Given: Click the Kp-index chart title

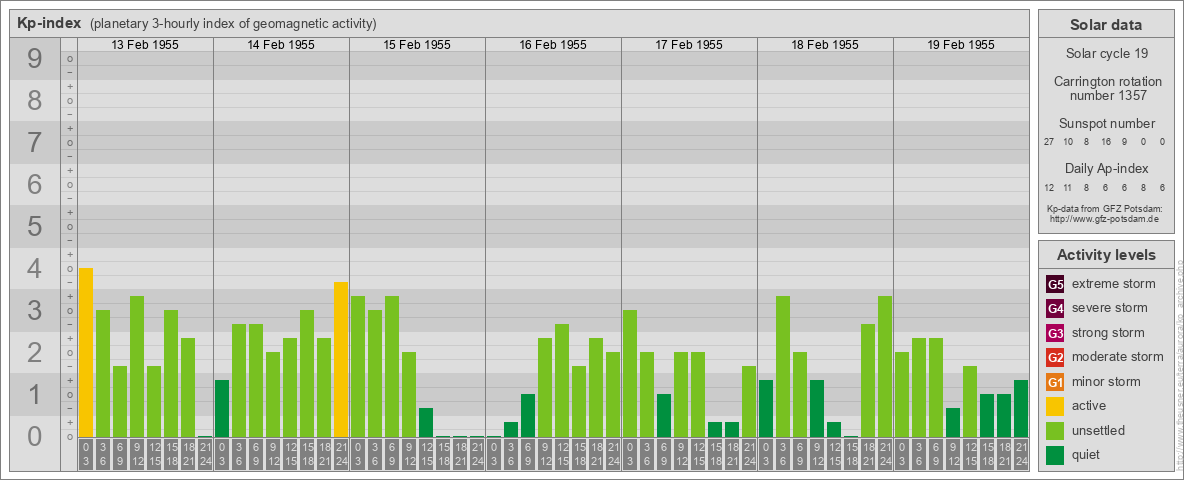Looking at the screenshot, I should click(x=49, y=23).
